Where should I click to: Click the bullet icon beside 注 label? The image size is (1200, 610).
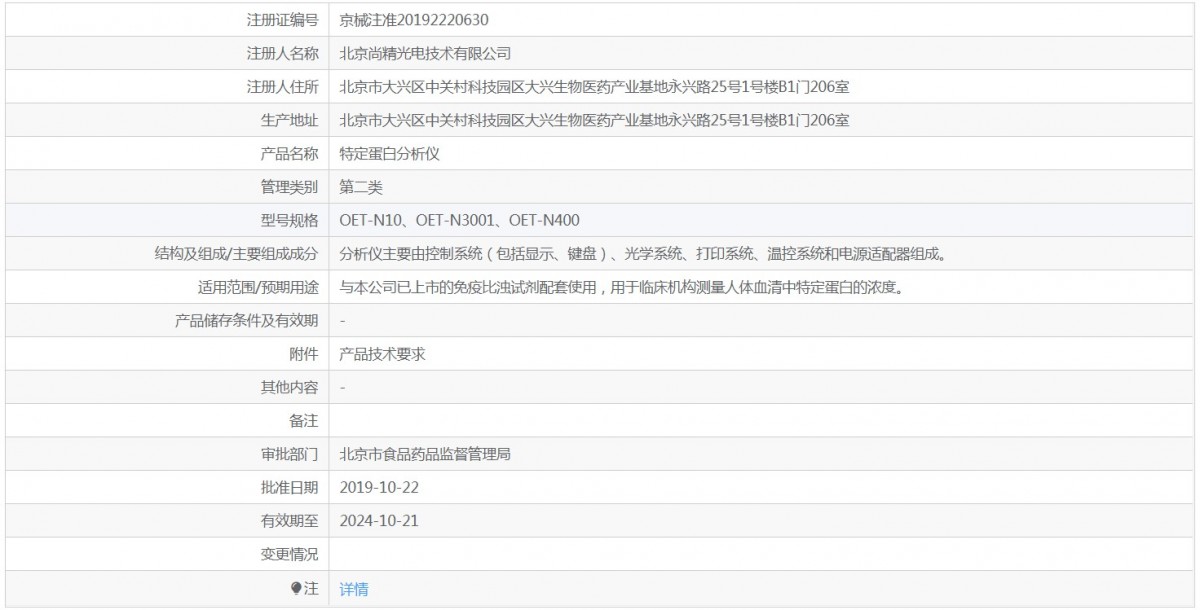[296, 589]
